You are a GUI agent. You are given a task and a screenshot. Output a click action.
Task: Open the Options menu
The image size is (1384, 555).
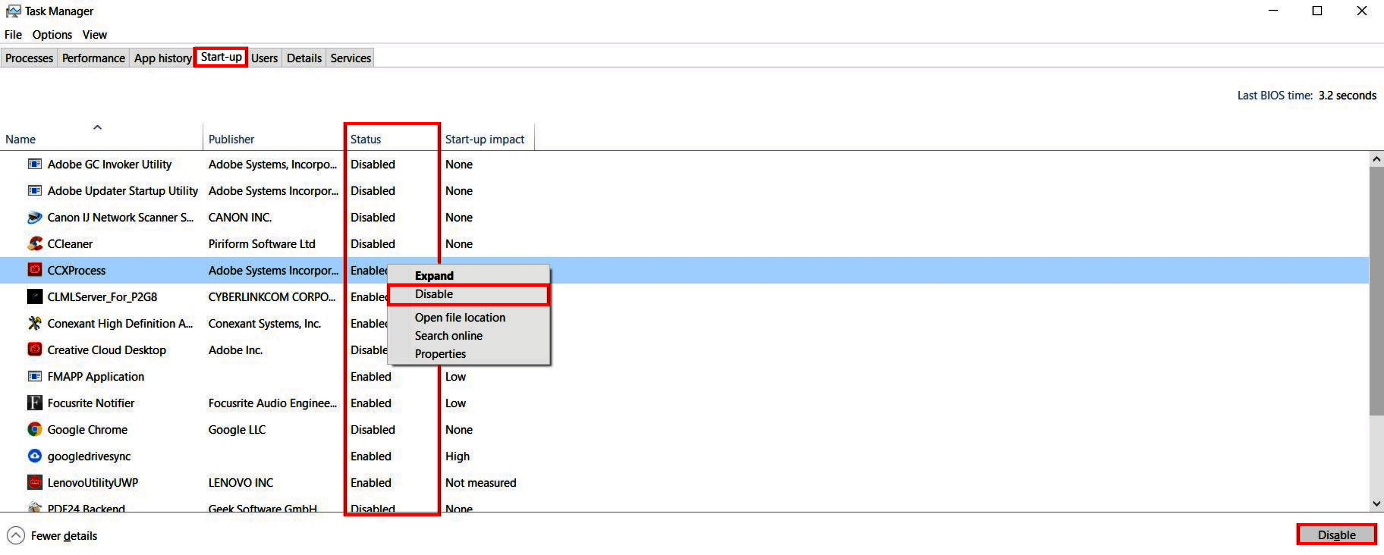(52, 35)
